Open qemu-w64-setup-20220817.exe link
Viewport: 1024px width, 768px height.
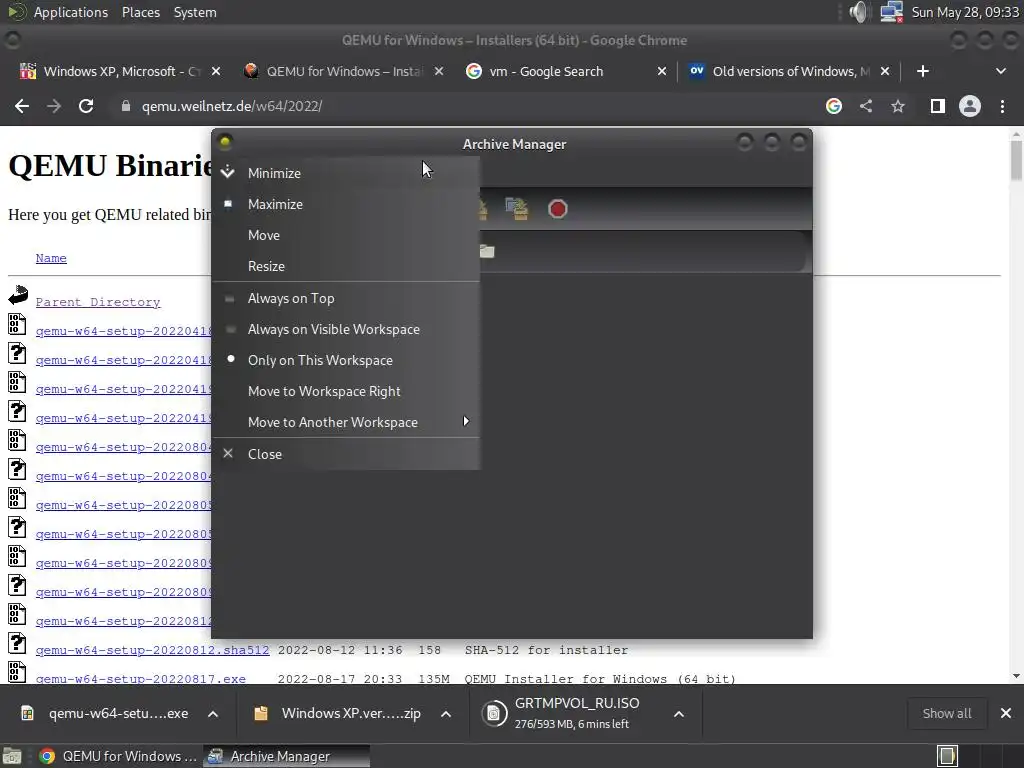140,679
